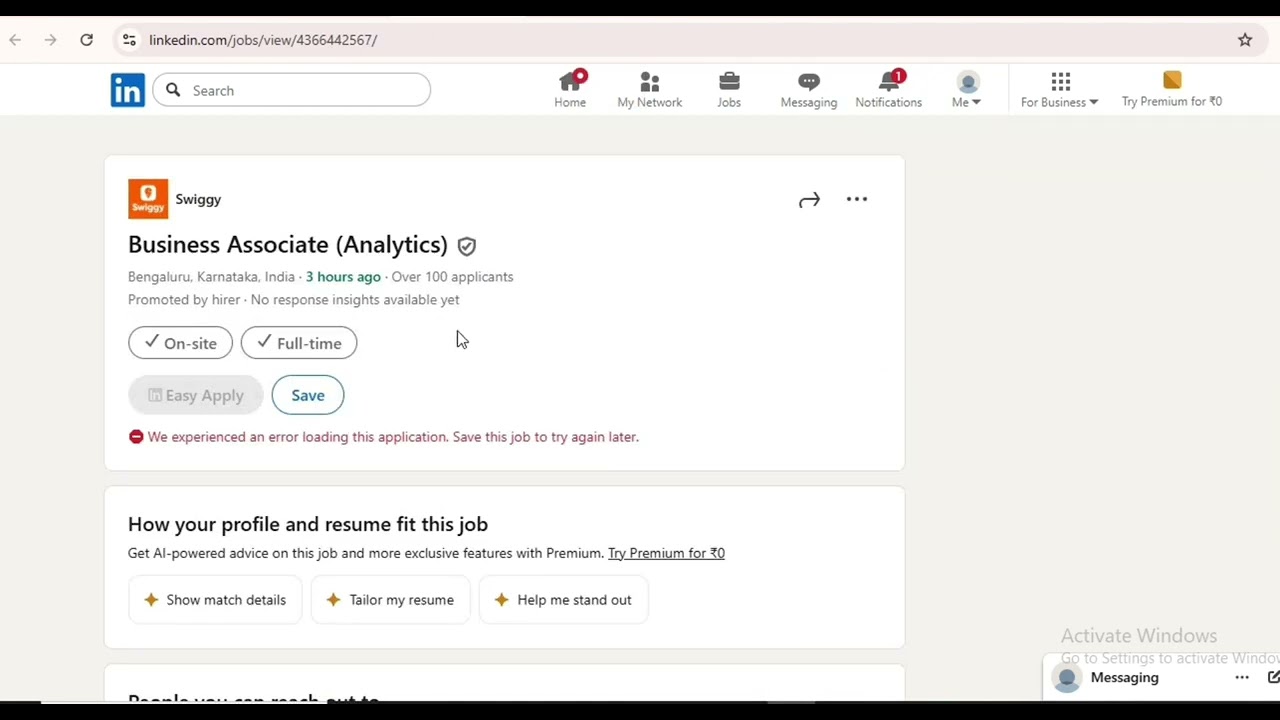
Task: Click Show match details button
Action: point(215,600)
